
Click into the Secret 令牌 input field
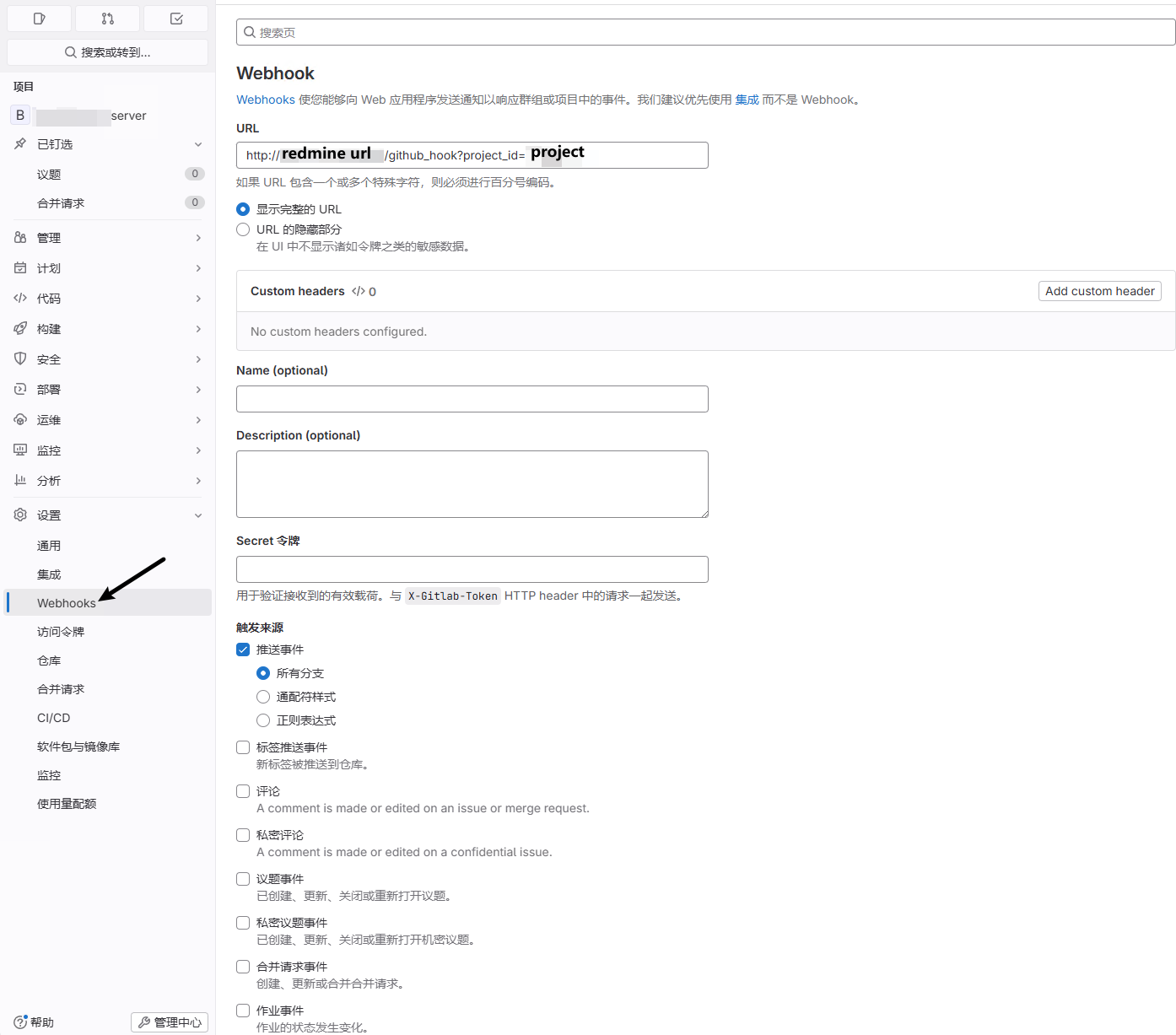(472, 569)
